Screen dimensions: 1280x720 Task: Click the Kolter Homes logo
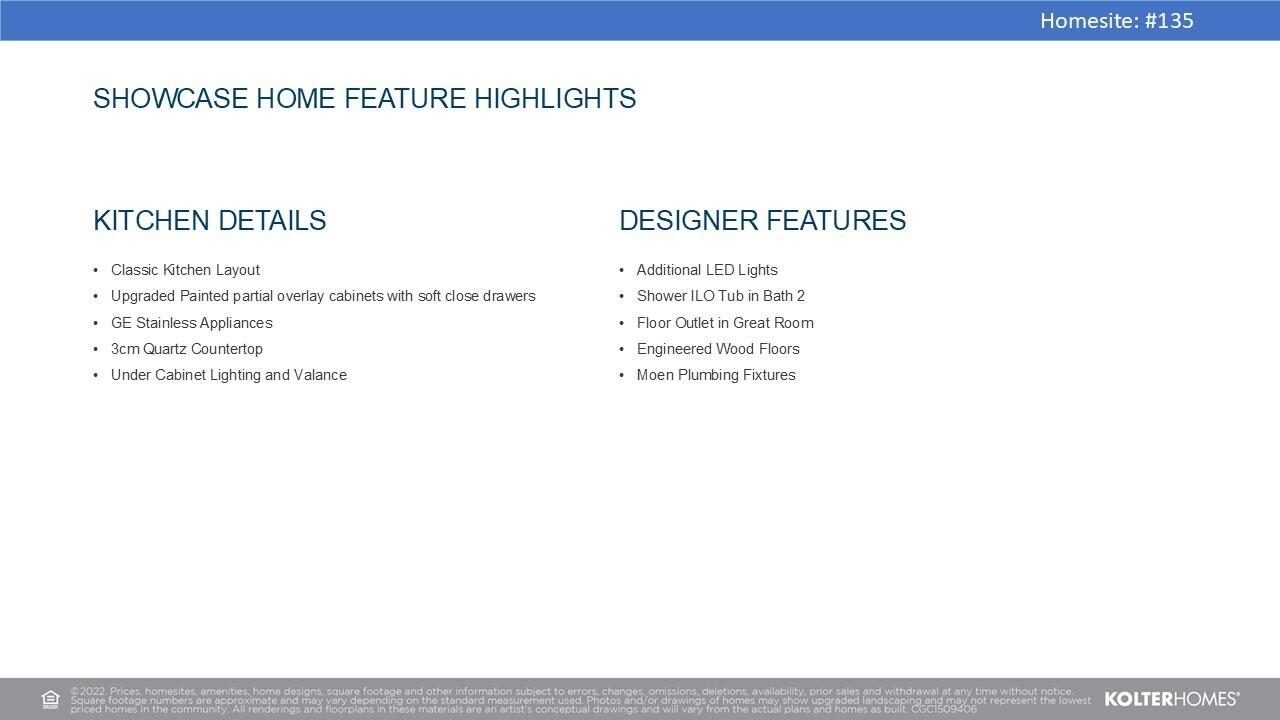(1171, 699)
